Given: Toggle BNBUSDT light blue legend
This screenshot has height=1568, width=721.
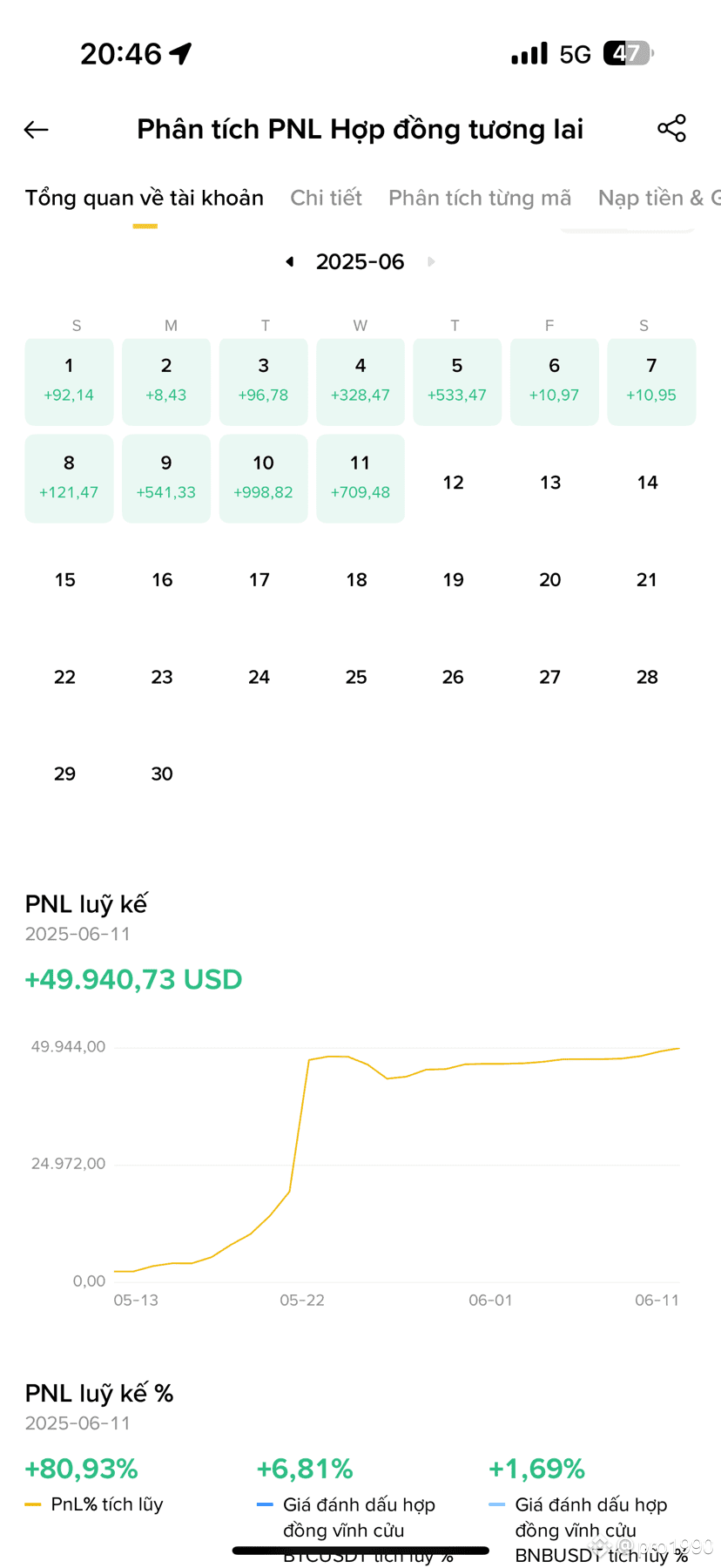Looking at the screenshot, I should [497, 1504].
